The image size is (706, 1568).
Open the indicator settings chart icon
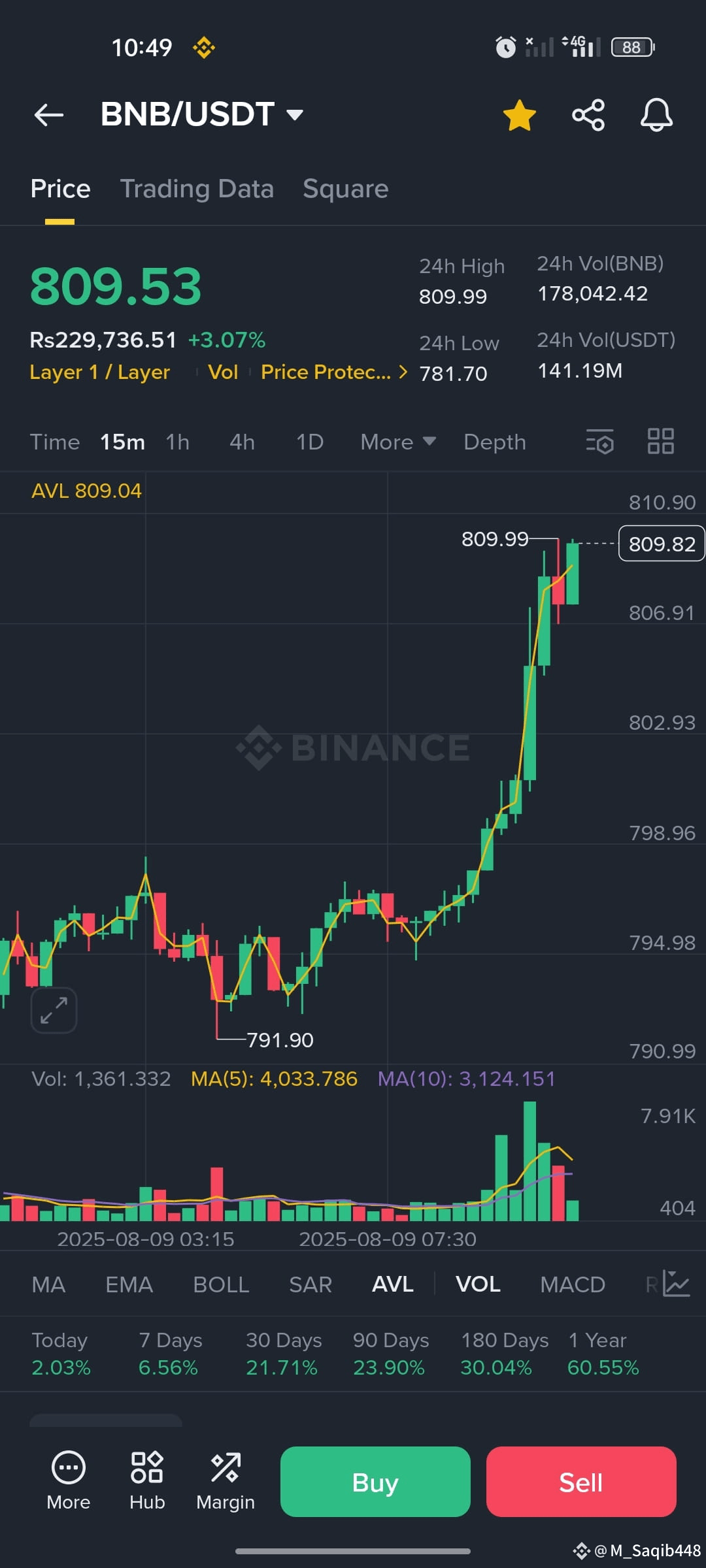676,1284
